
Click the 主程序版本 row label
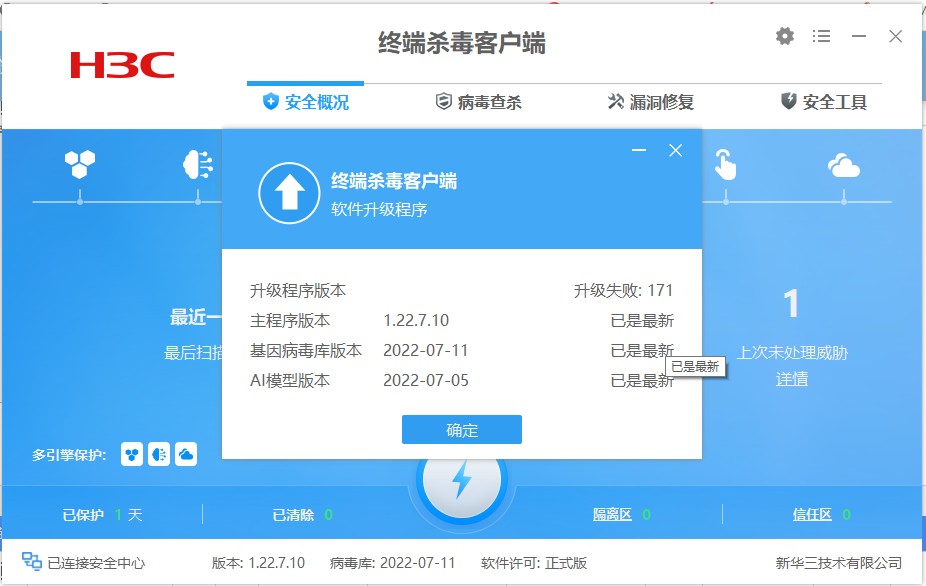click(290, 321)
